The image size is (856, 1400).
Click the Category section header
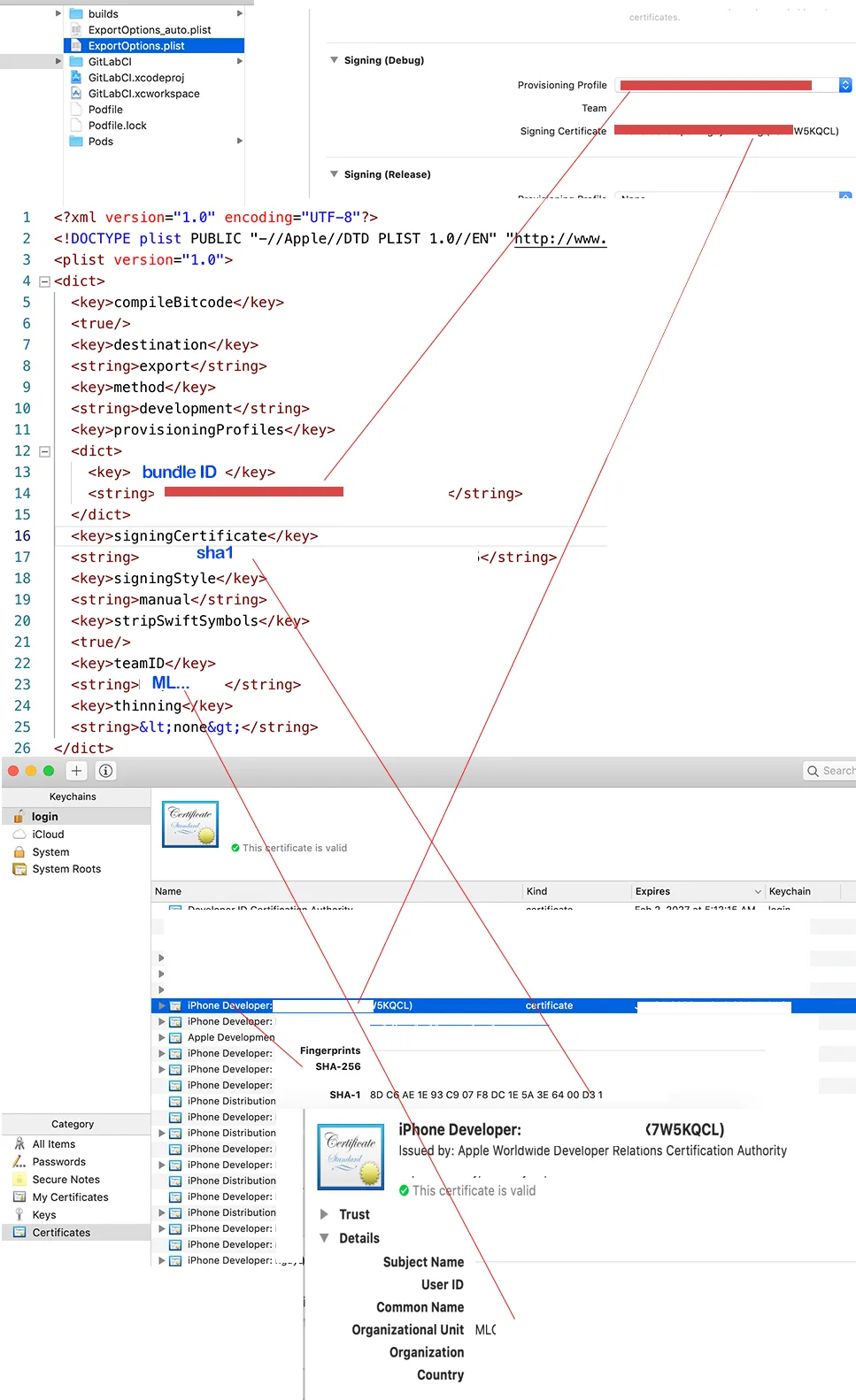(73, 1124)
